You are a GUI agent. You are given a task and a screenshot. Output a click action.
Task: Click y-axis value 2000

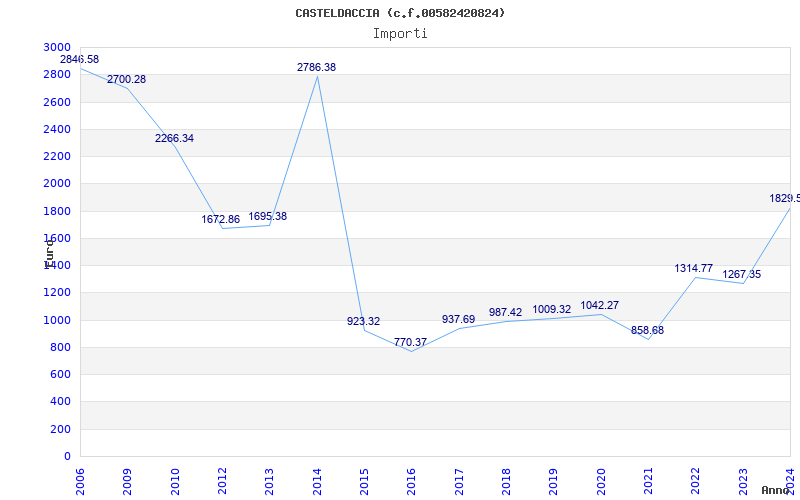57,184
